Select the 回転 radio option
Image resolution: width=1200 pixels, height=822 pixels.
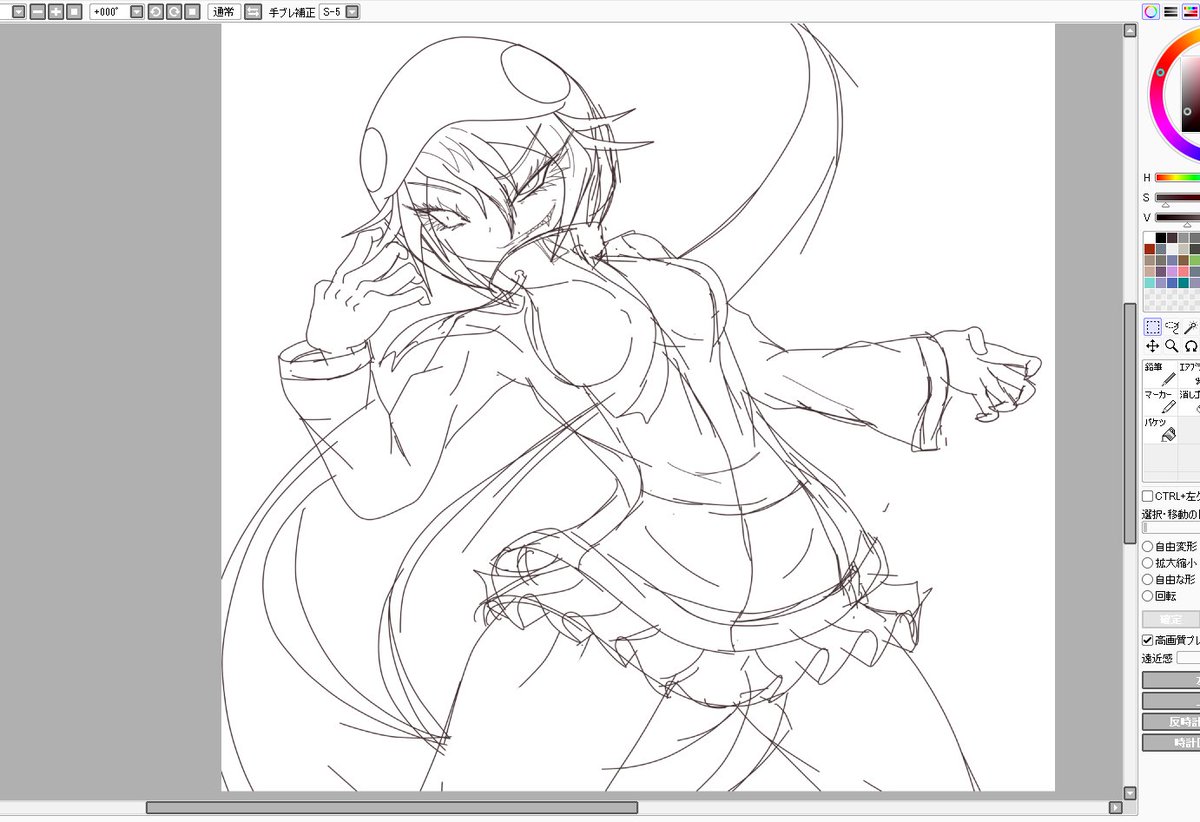click(1147, 596)
